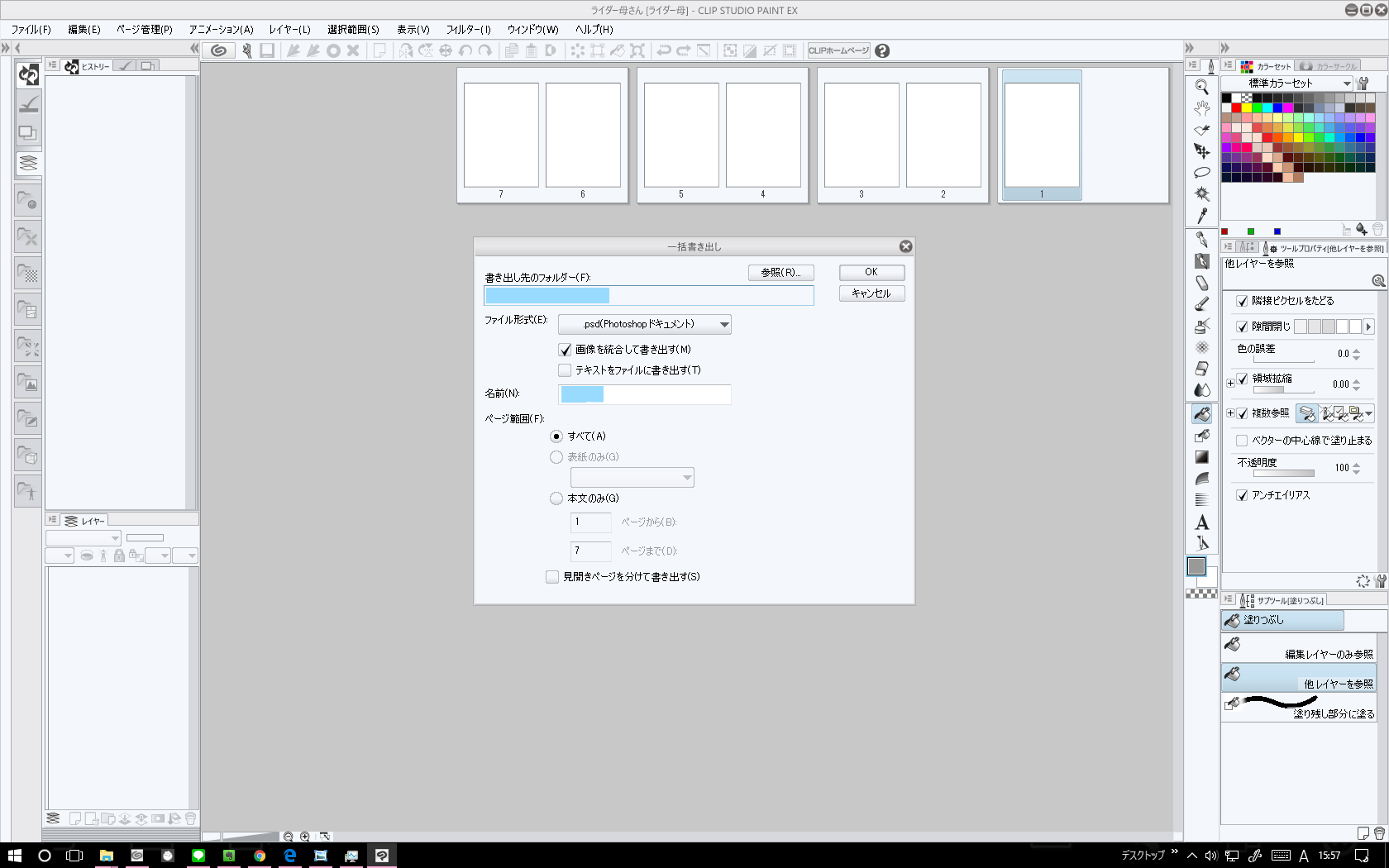Enable テキストをファイルに書き出す checkbox
This screenshot has width=1389, height=868.
pos(565,370)
